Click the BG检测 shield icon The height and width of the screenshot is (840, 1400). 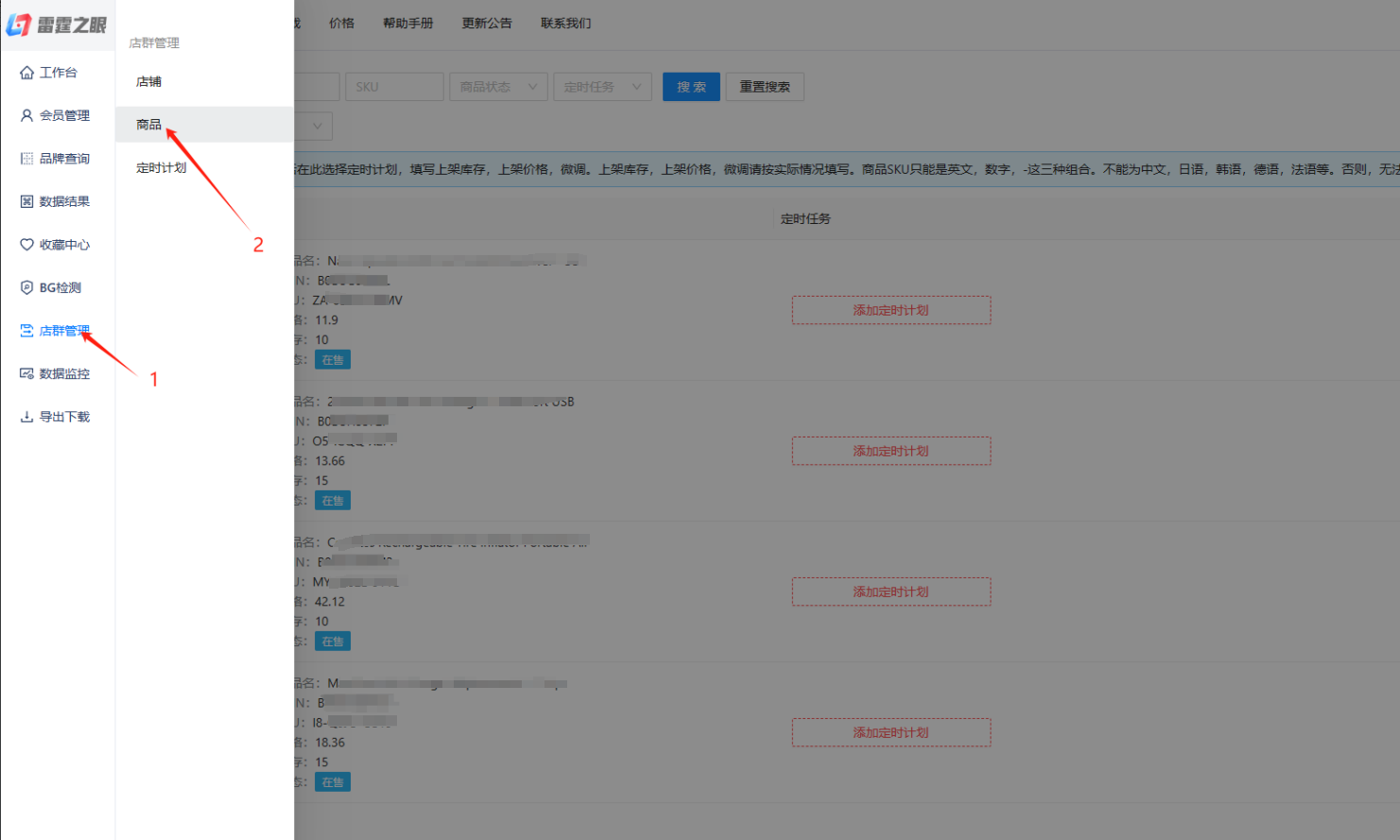[x=26, y=287]
